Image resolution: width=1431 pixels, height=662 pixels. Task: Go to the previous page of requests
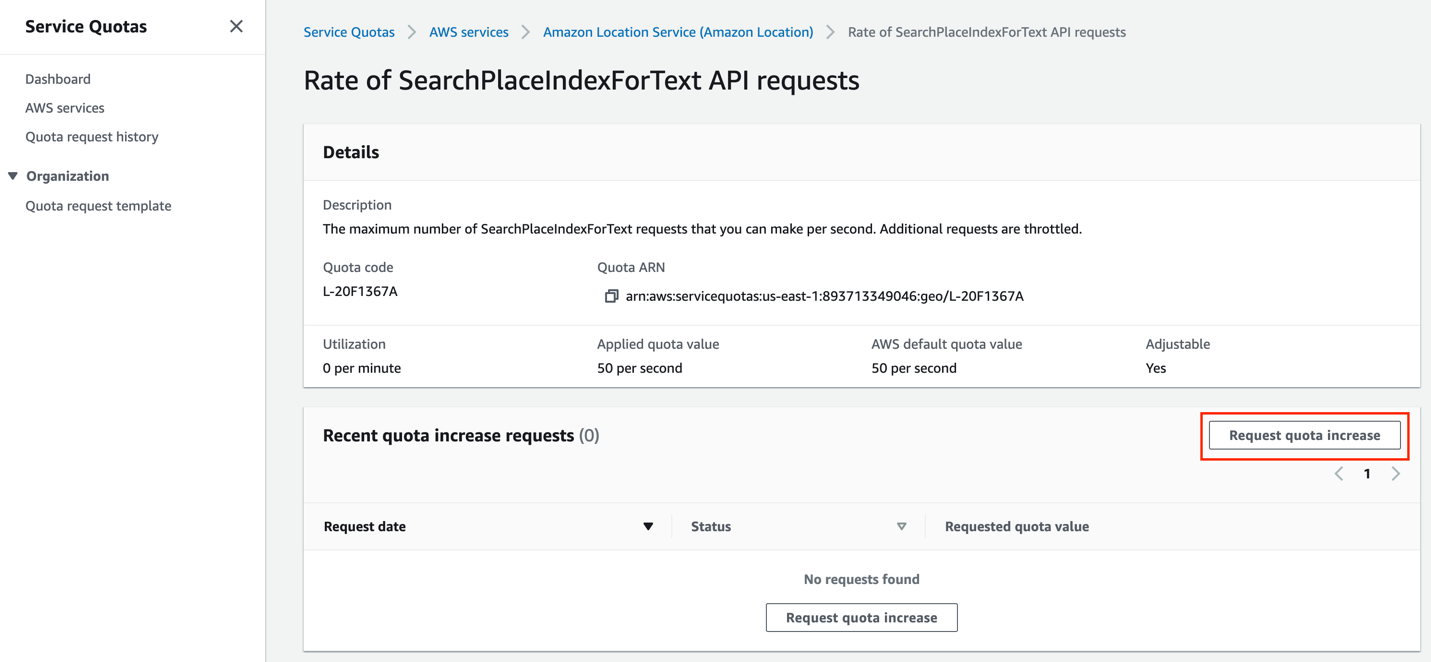tap(1338, 473)
